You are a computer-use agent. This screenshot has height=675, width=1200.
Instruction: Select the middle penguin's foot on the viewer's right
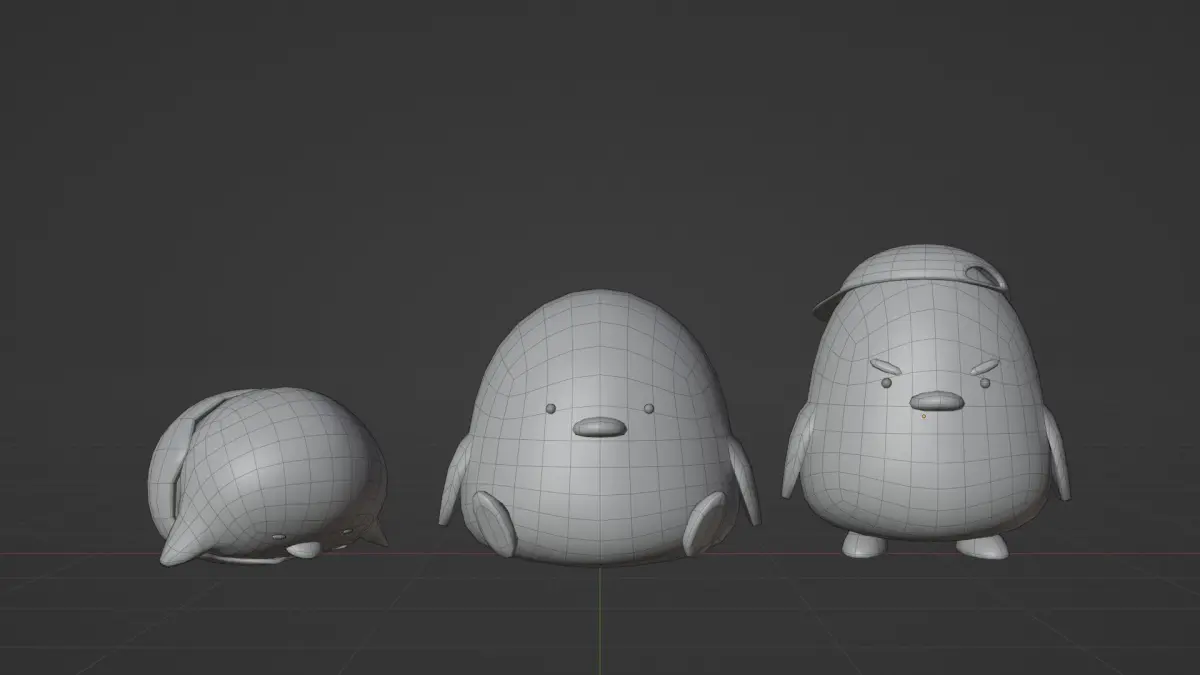pyautogui.click(x=704, y=522)
